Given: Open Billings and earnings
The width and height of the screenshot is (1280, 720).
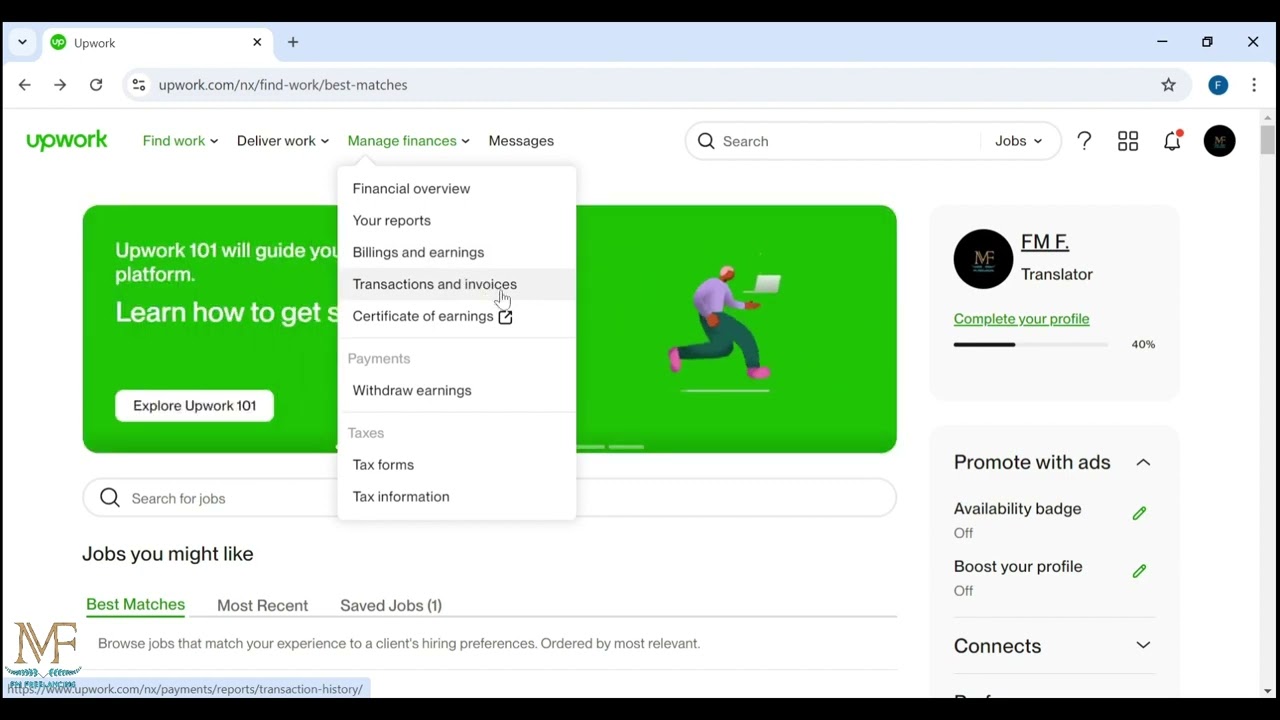Looking at the screenshot, I should pyautogui.click(x=457, y=252).
